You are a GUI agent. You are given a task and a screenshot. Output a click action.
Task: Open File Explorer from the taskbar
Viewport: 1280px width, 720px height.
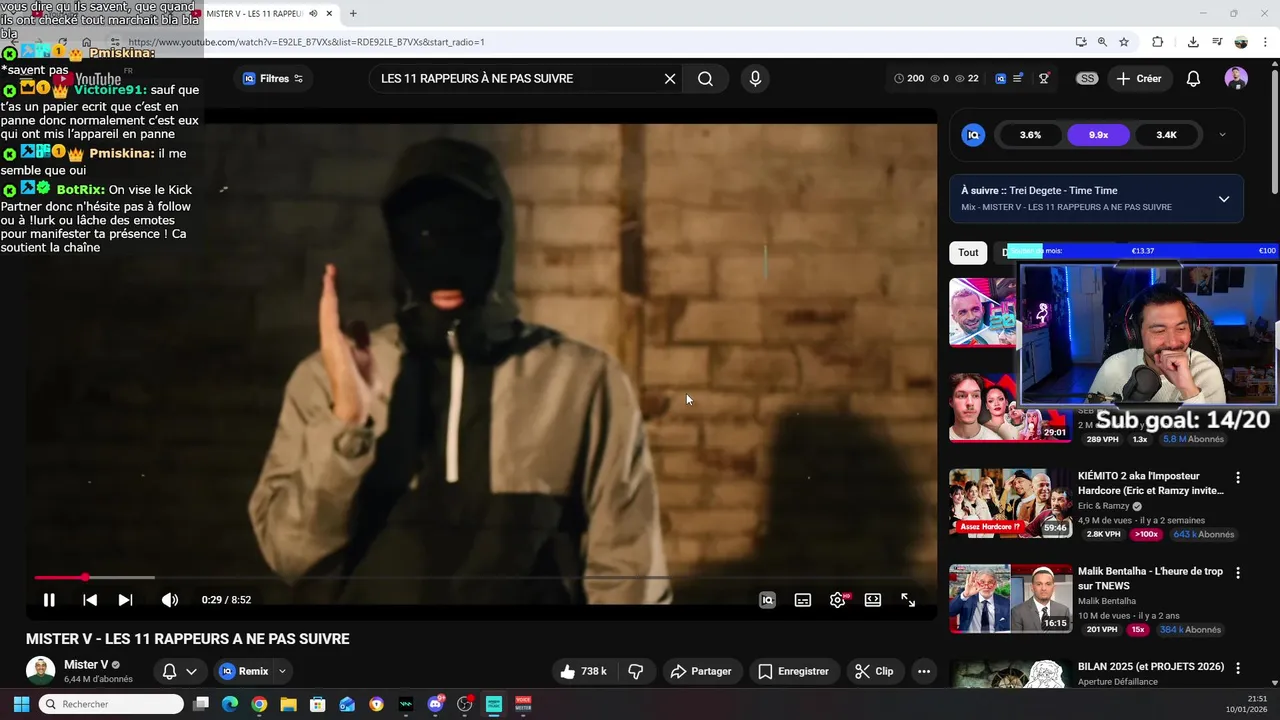pos(288,704)
